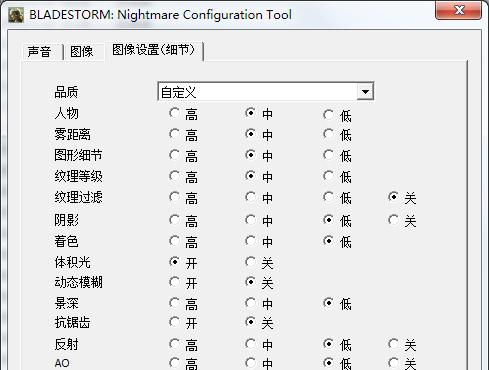Pick 中 for 着色

[250, 241]
